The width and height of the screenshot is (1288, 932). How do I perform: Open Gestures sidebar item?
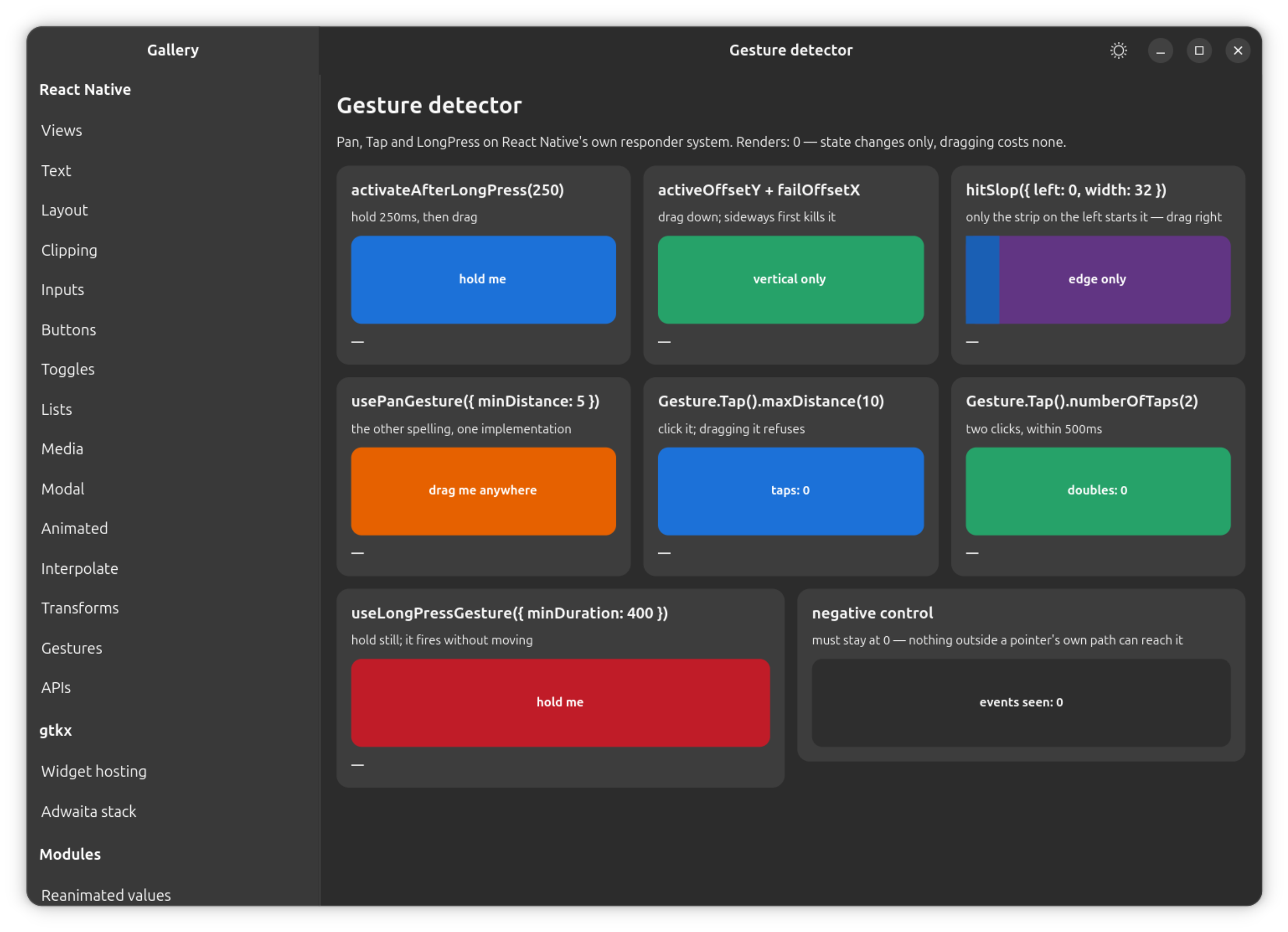(173, 648)
